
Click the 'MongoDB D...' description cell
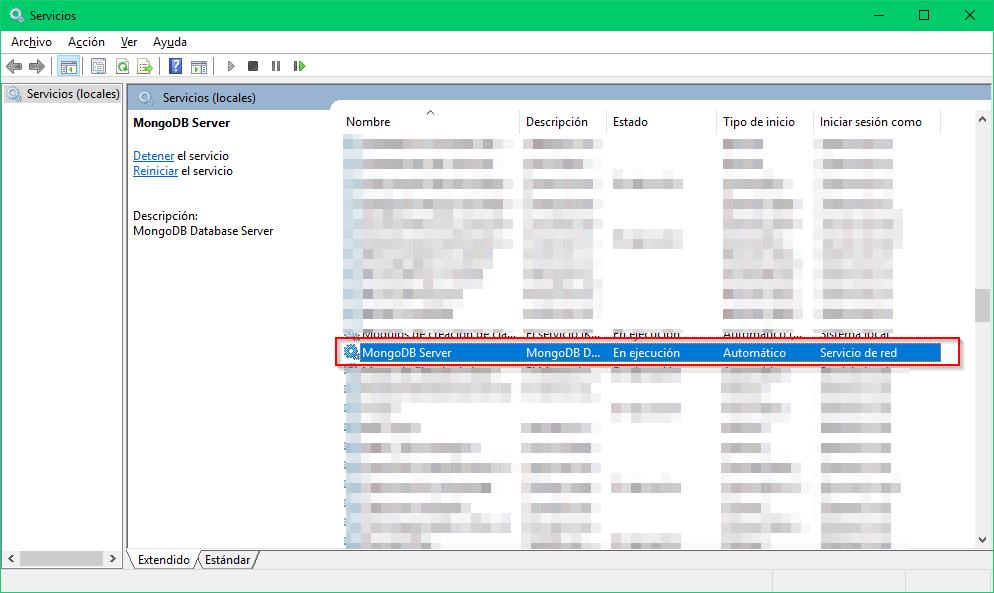(563, 353)
